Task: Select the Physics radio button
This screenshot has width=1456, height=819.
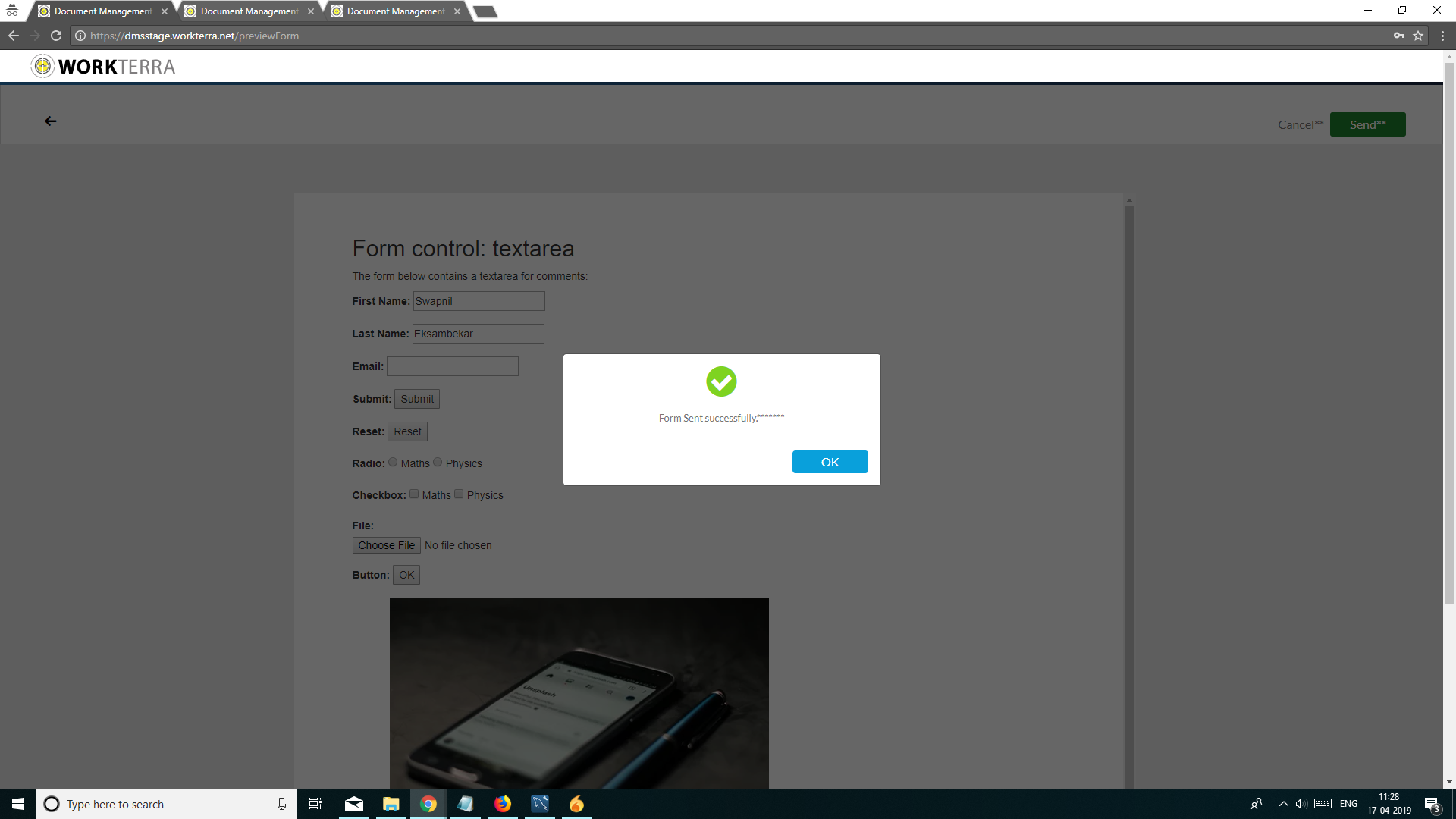Action: [438, 462]
